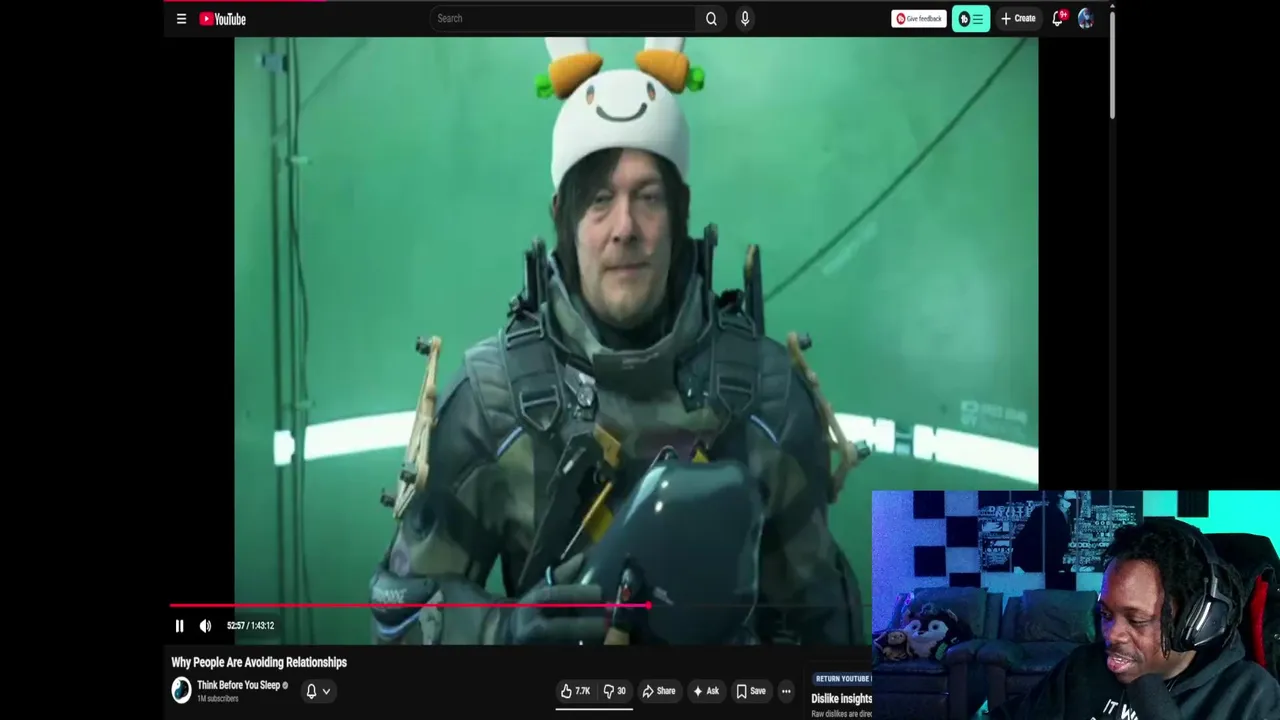This screenshot has height=720, width=1280.
Task: Seek using the red video progress bar
Action: [x=409, y=605]
